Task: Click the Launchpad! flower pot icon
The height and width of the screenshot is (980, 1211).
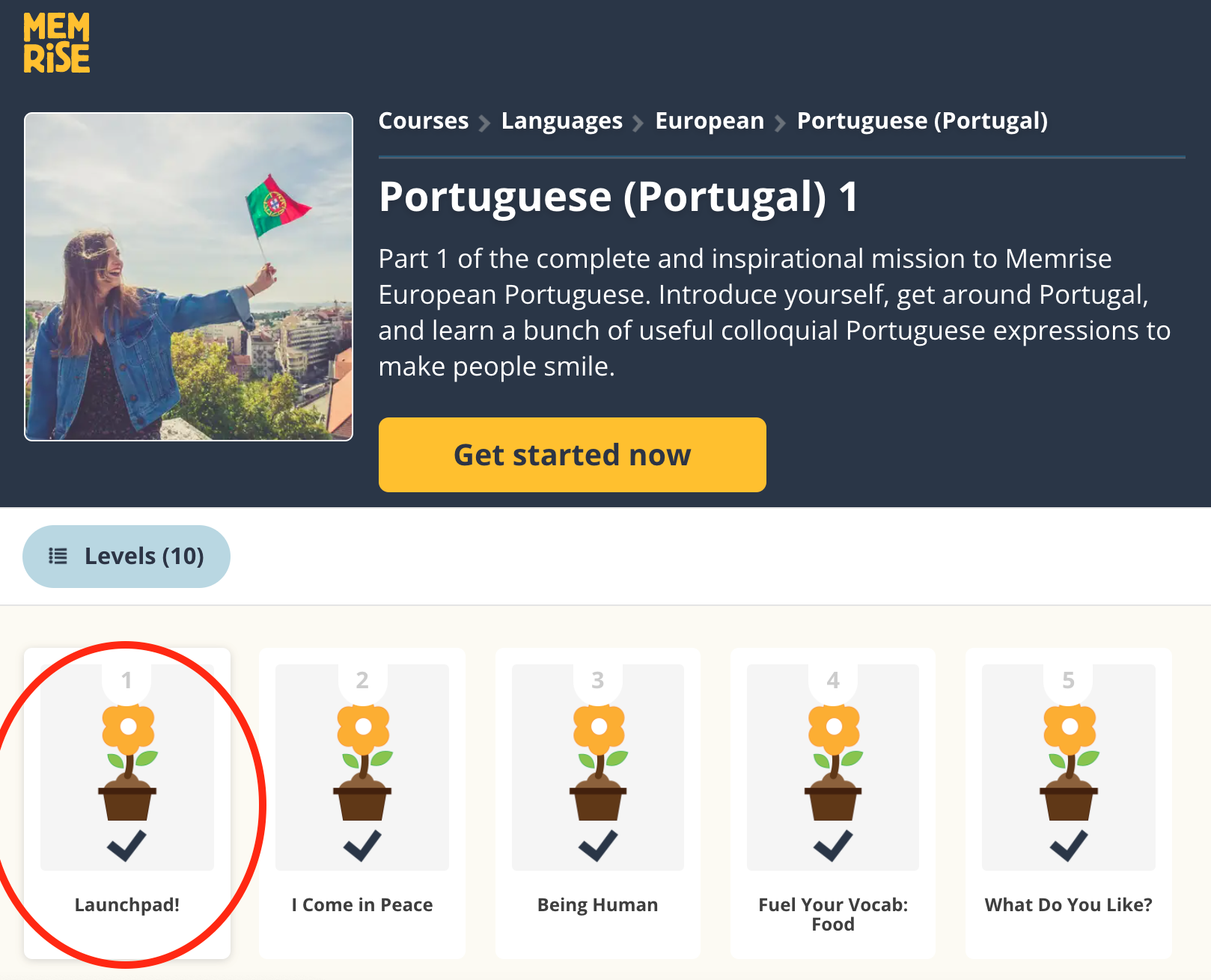Action: (x=127, y=763)
